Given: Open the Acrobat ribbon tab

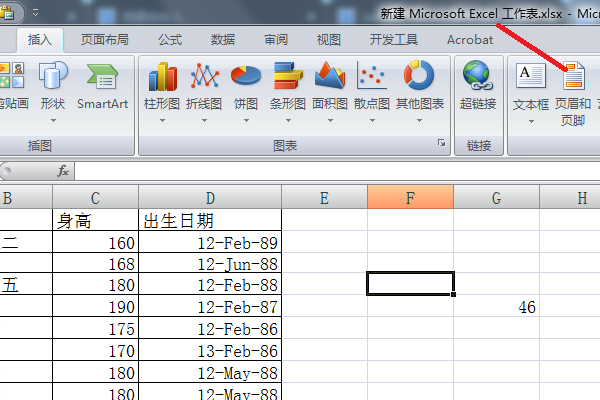Looking at the screenshot, I should [x=470, y=40].
